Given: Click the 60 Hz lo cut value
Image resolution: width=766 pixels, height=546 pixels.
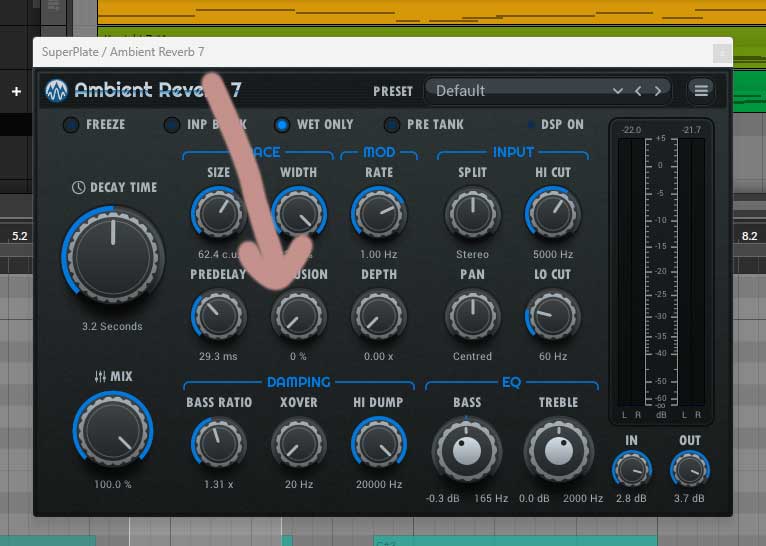Looking at the screenshot, I should click(x=553, y=357).
